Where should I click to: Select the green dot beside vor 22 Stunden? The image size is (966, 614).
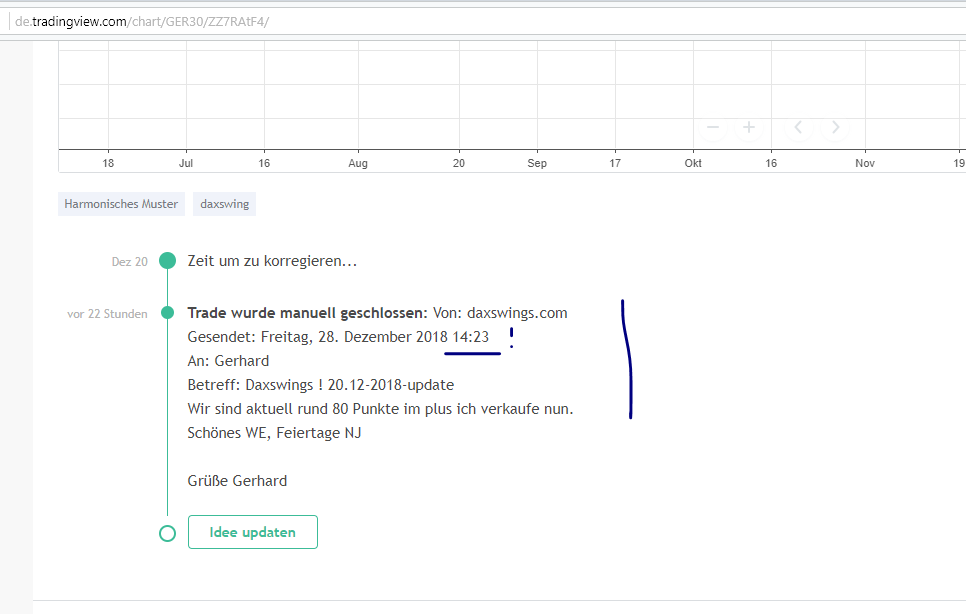(x=167, y=313)
